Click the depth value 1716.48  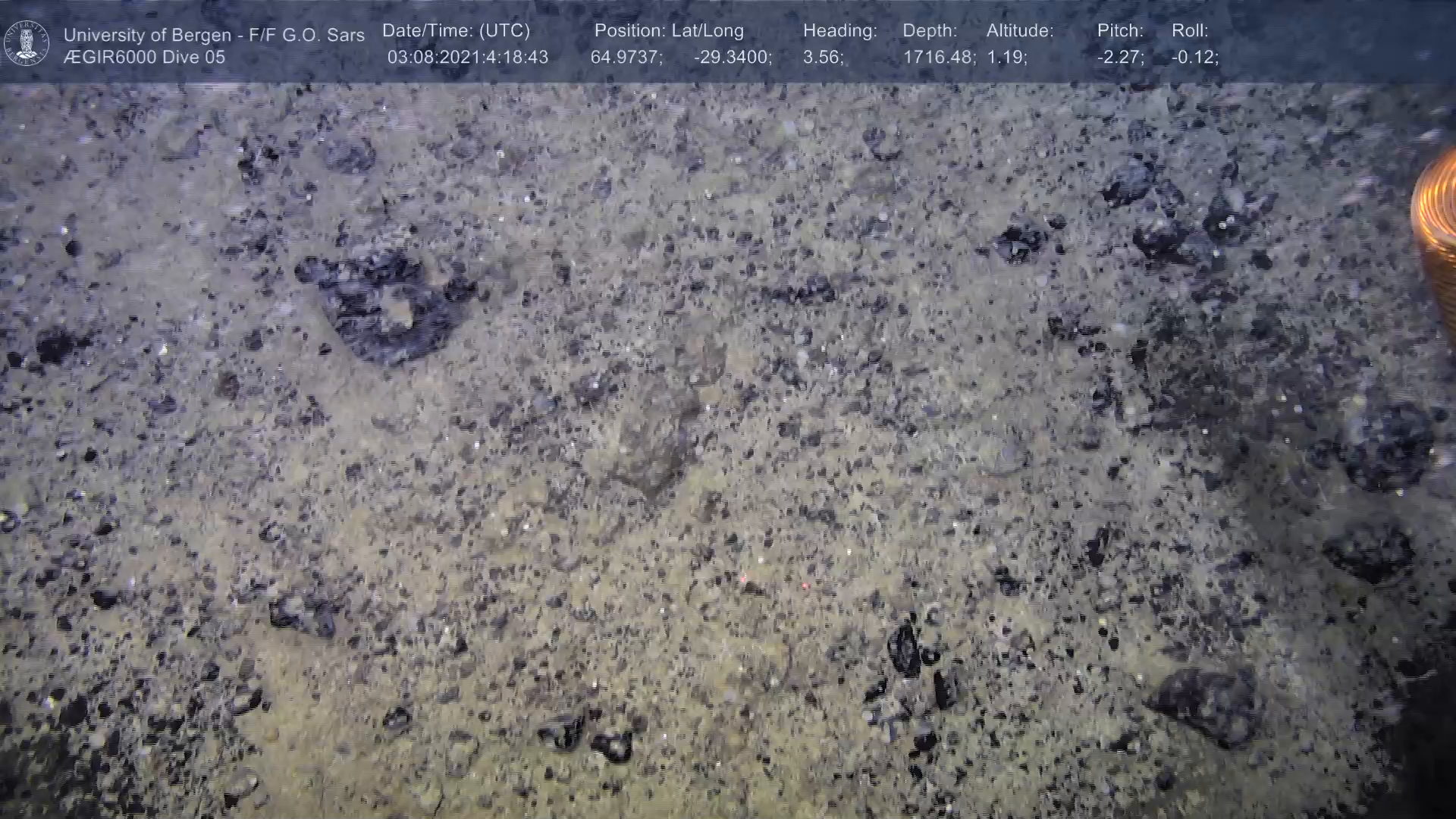938,58
